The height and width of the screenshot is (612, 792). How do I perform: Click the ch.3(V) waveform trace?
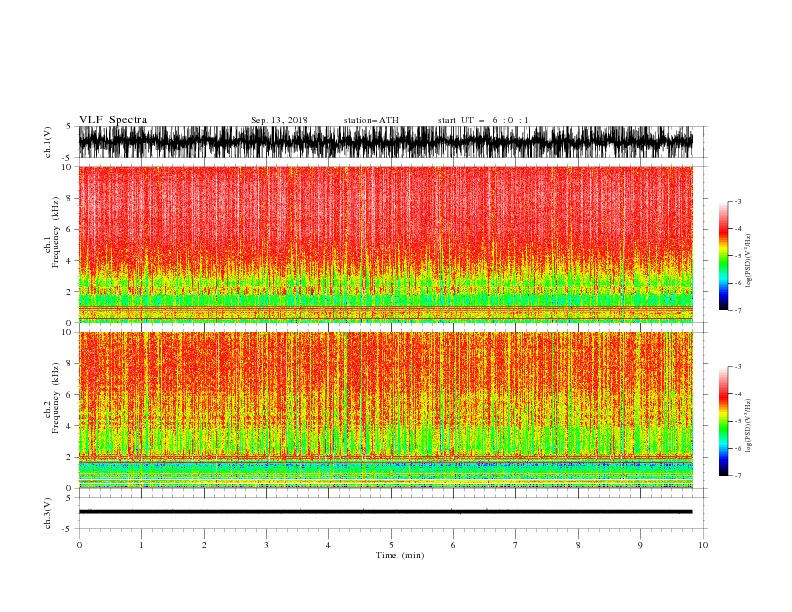[386, 512]
